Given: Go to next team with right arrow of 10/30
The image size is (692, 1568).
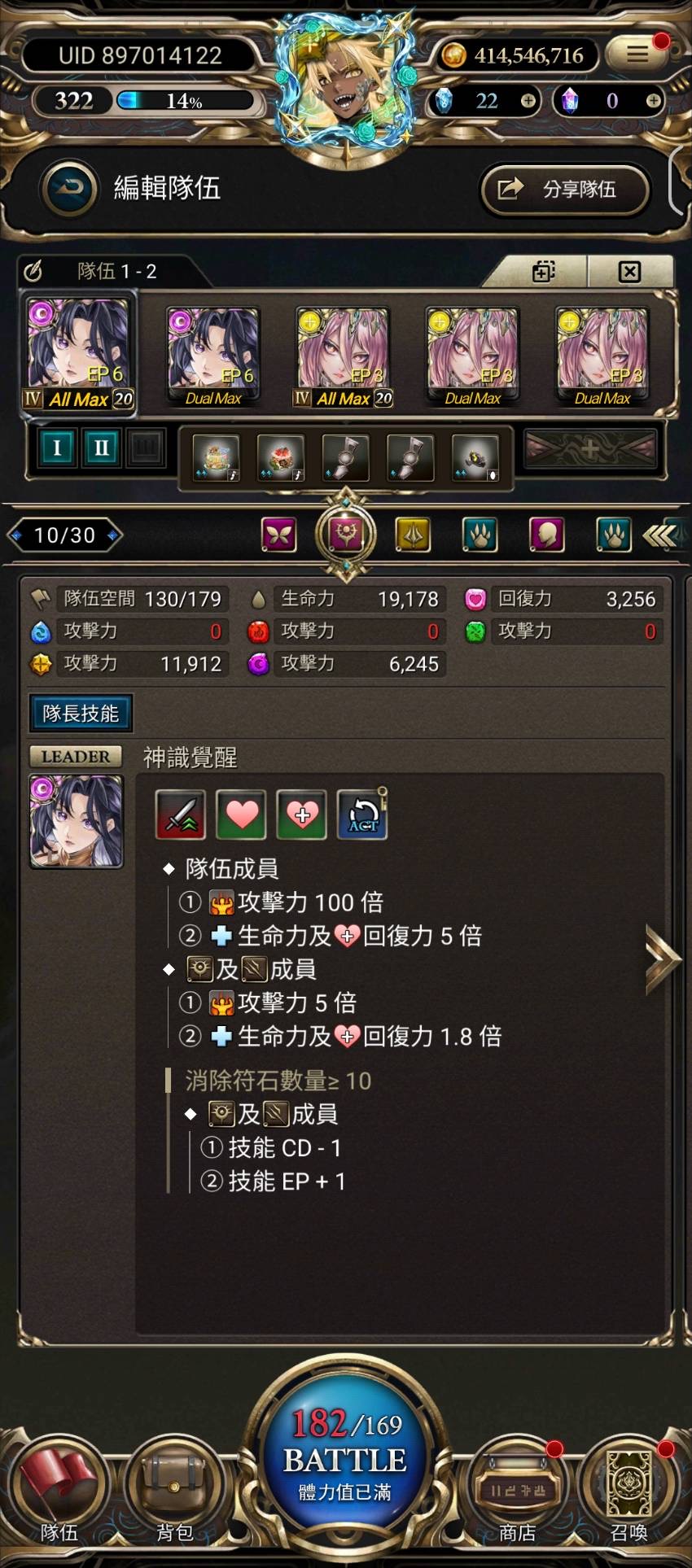Looking at the screenshot, I should coord(114,535).
